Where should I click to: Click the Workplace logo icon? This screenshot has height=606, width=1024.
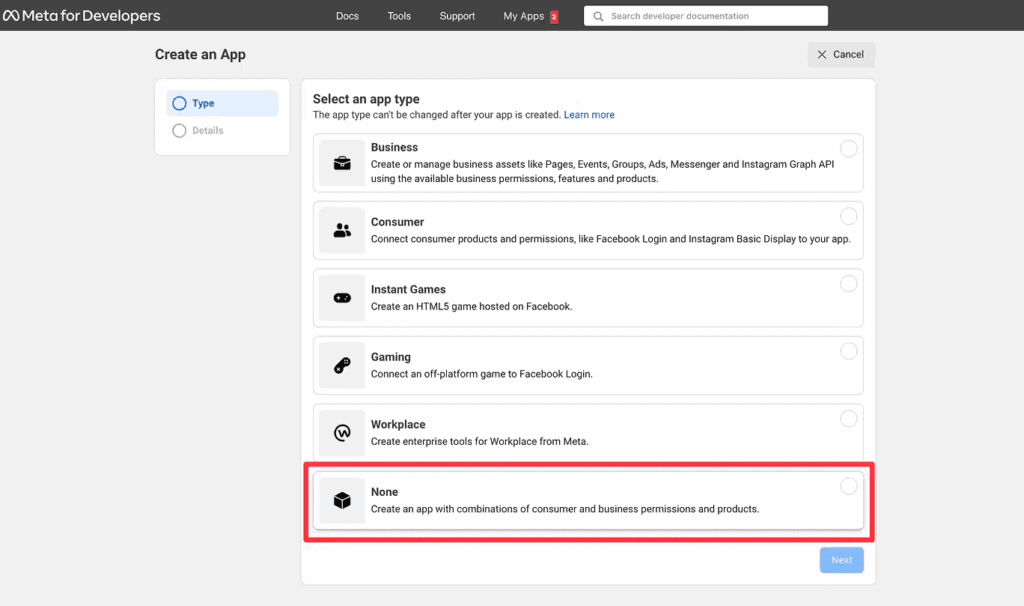click(x=341, y=432)
